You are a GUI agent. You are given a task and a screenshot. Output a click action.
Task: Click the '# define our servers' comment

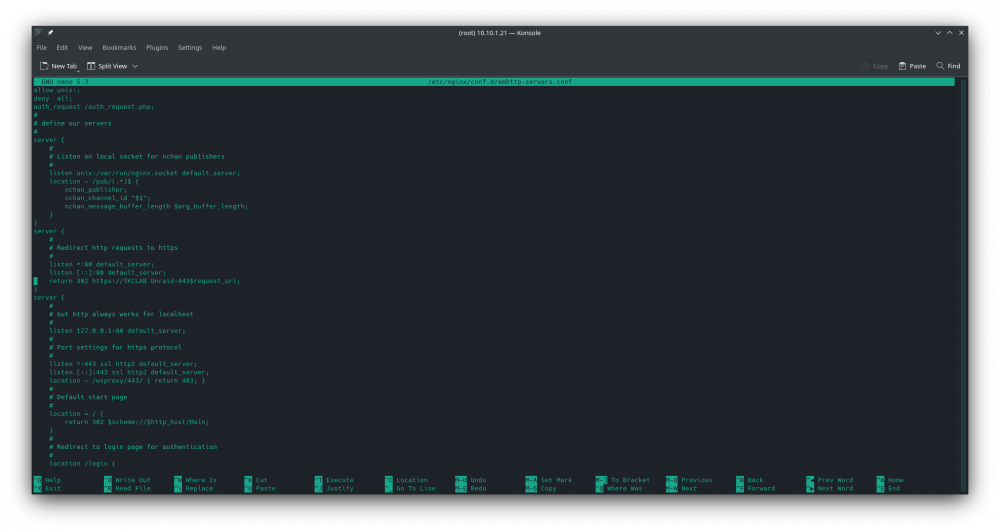tap(72, 123)
